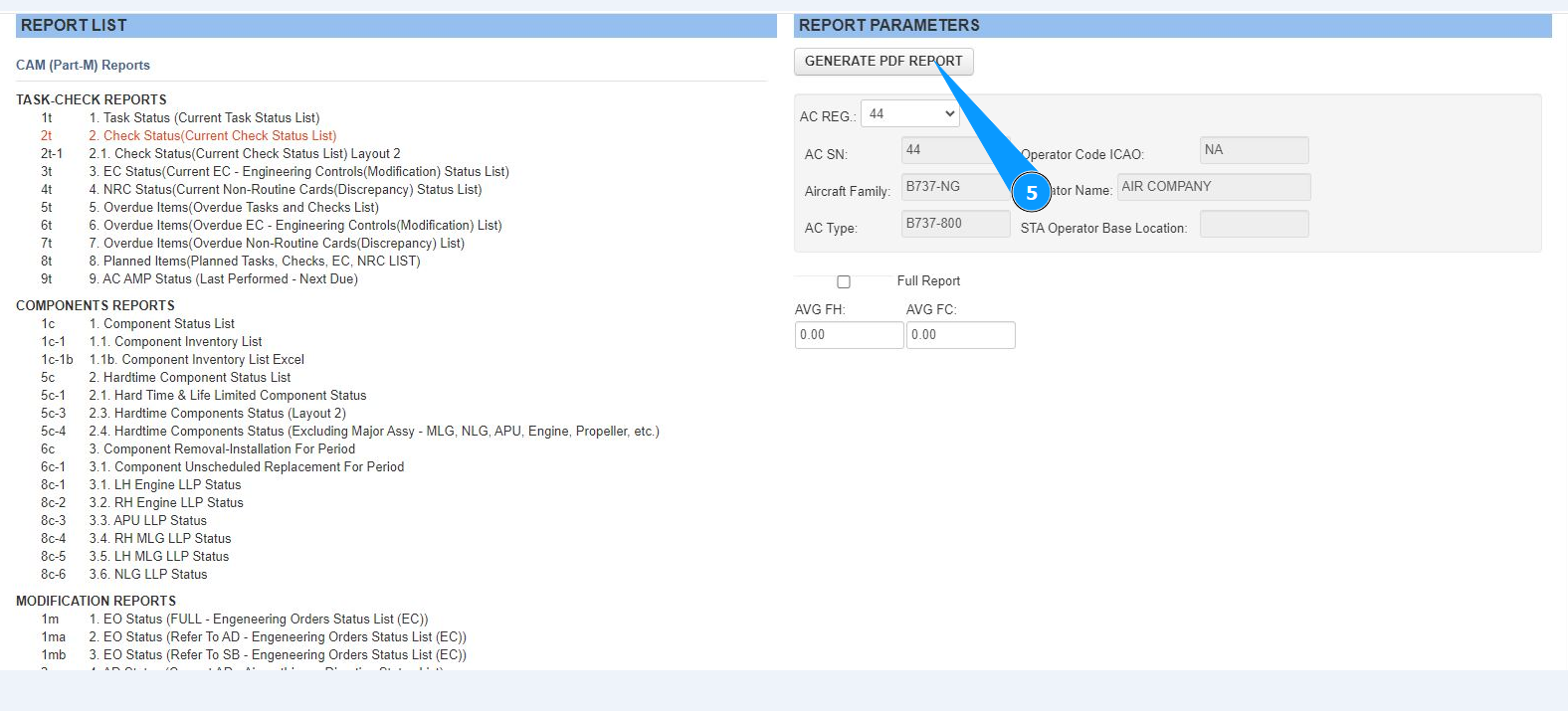This screenshot has width=1568, height=711.
Task: Open Component Unscheduled Replacement For Period
Action: [x=247, y=467]
